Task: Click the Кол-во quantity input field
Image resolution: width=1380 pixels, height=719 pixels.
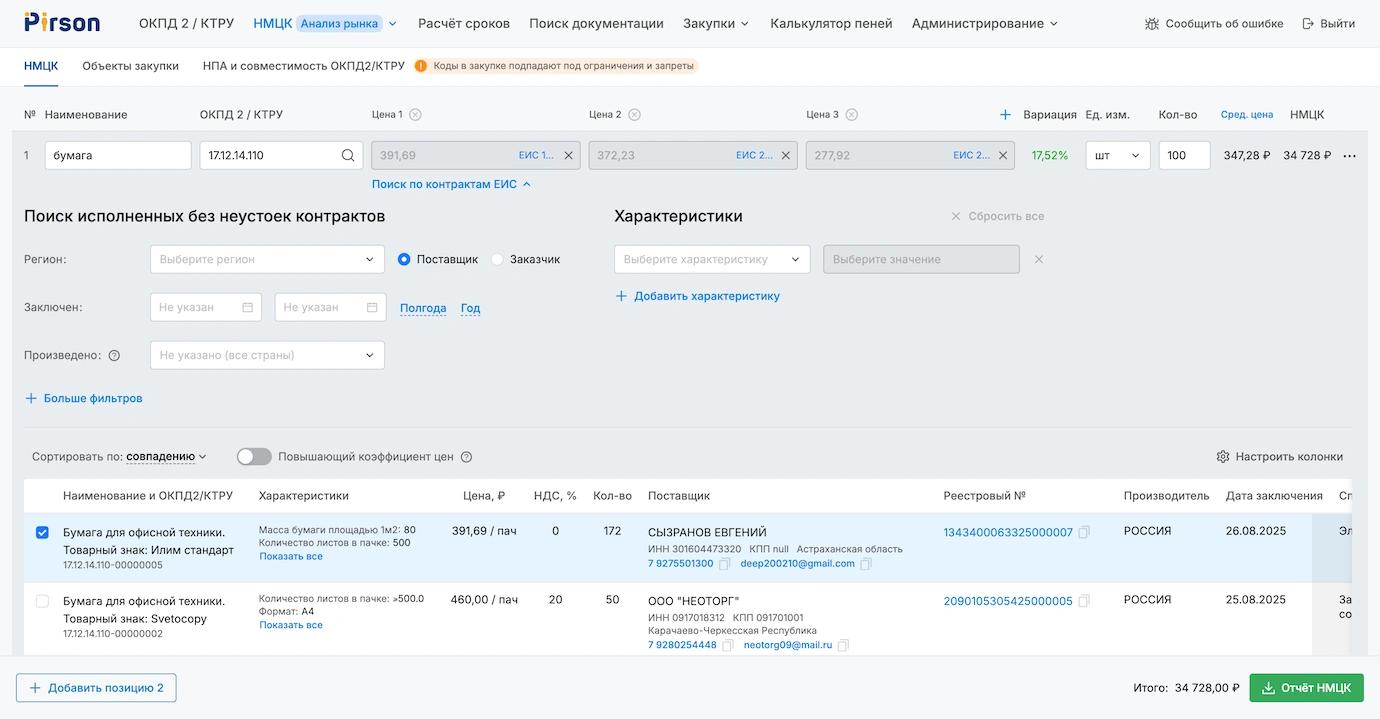Action: coord(1183,156)
